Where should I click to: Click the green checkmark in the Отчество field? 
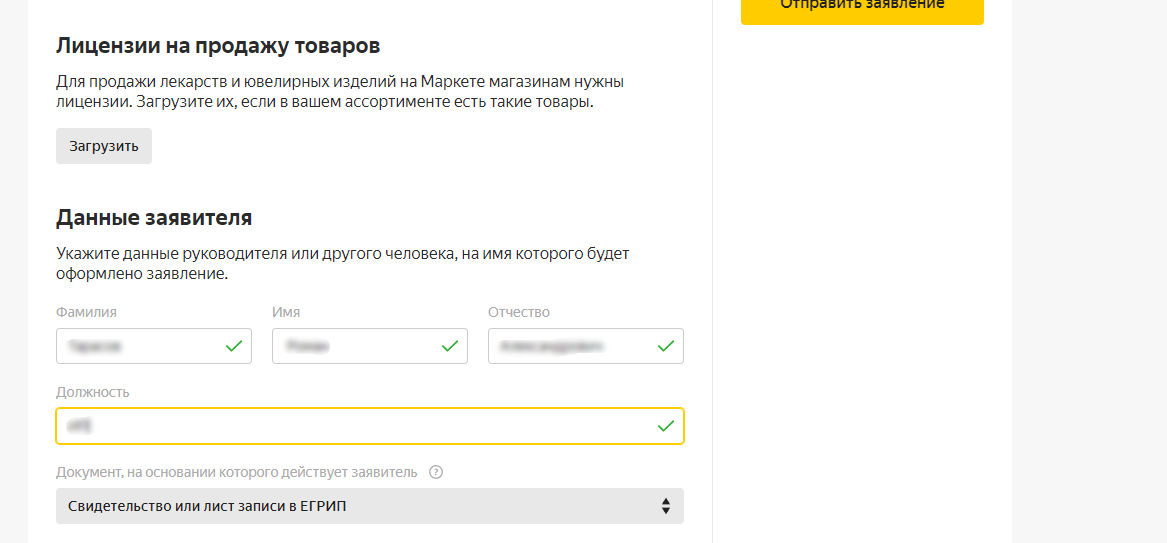pos(666,346)
